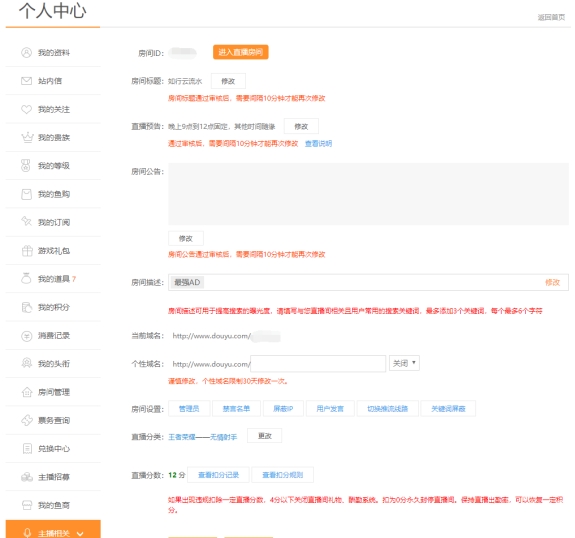This screenshot has width=575, height=538.
Task: Click the 我的订阅 subscription icon
Action: tap(26, 222)
